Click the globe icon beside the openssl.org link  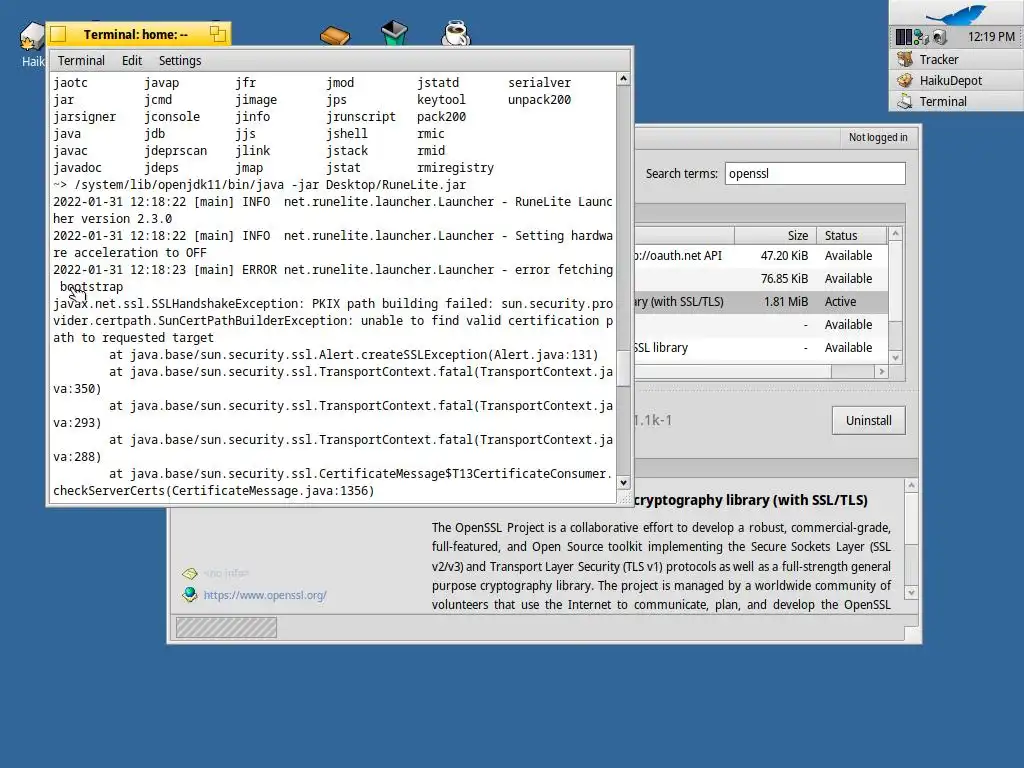[189, 594]
